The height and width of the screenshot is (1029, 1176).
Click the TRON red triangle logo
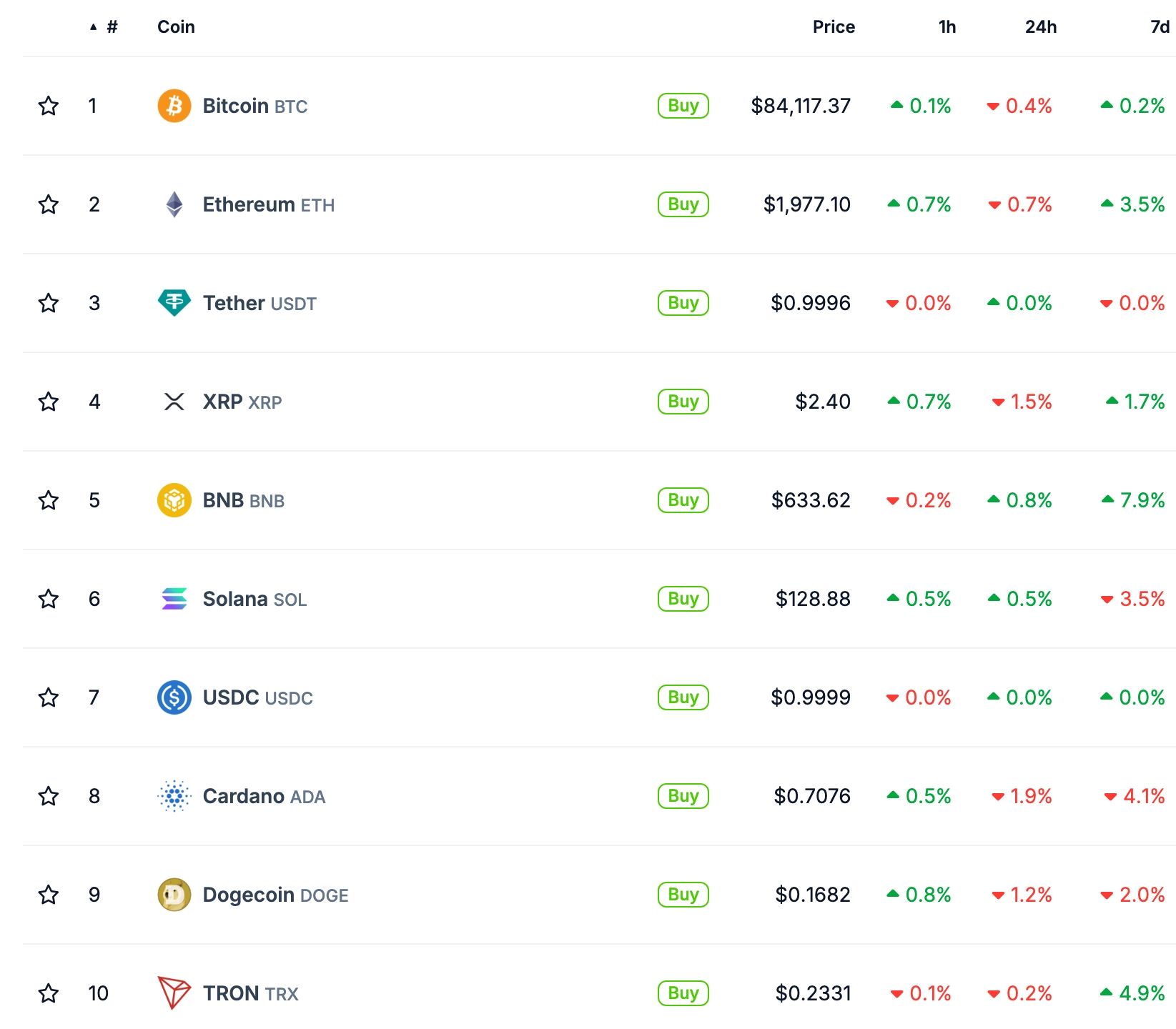pos(174,993)
